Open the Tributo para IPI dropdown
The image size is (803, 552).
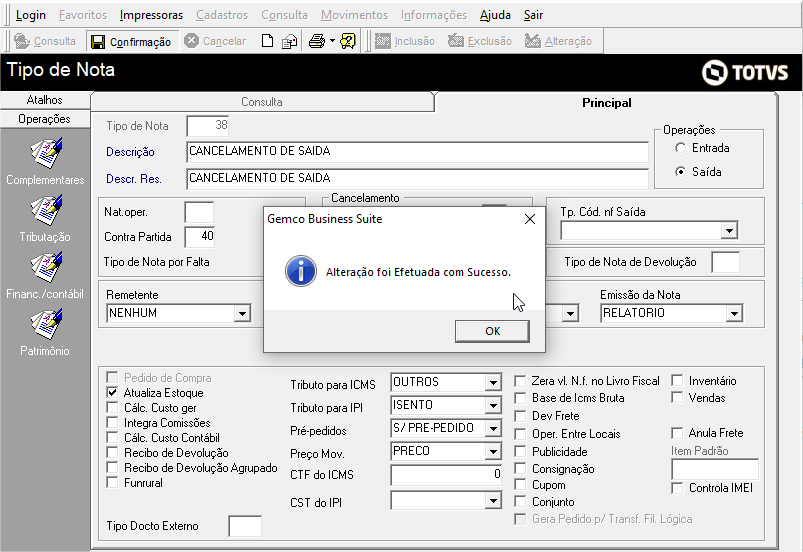(x=493, y=406)
